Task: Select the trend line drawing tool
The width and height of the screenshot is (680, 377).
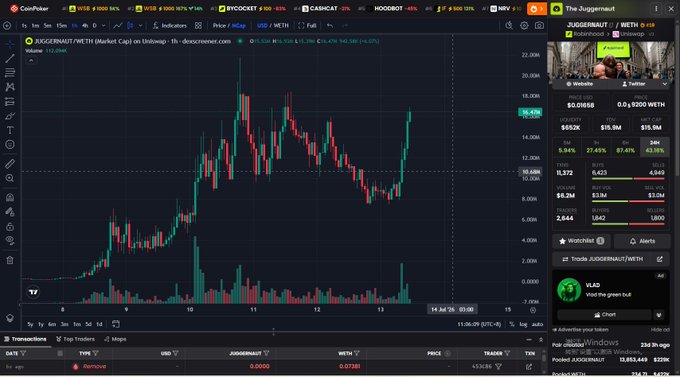Action: (10, 59)
